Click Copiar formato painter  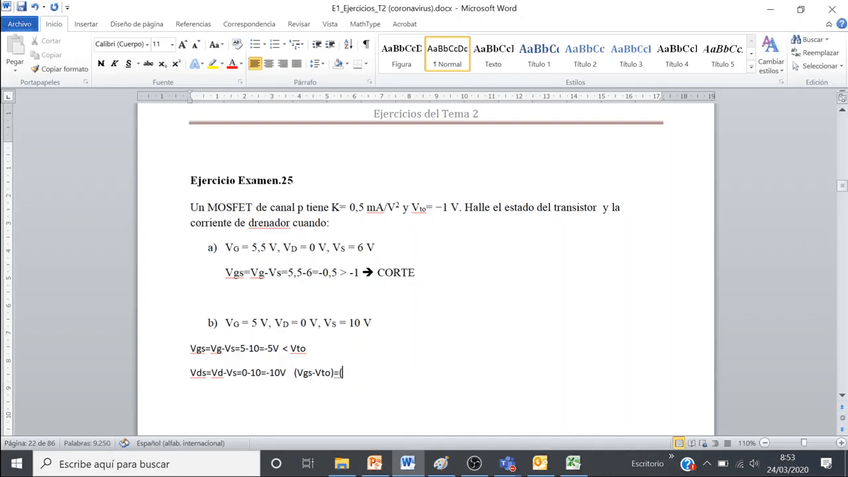(59, 69)
